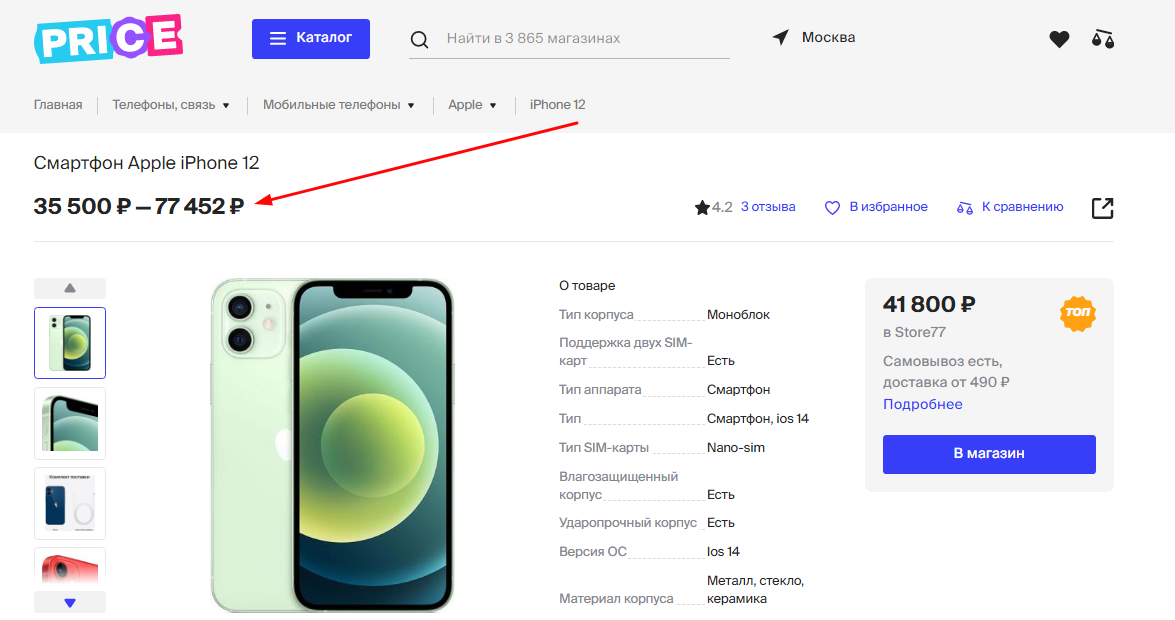Move thumbnail list up with arrow

tap(70, 288)
